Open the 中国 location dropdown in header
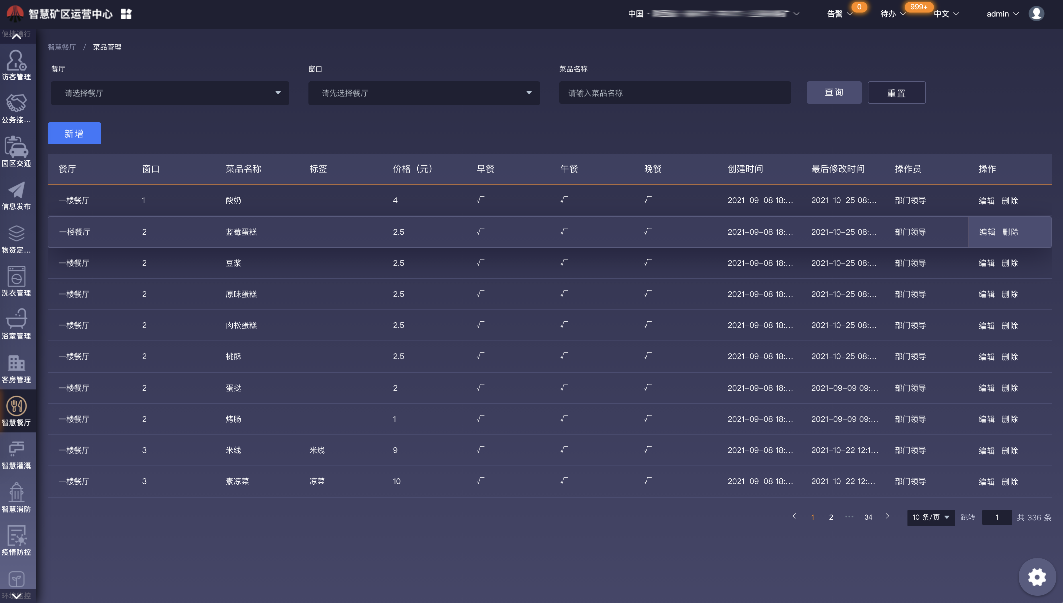This screenshot has height=603, width=1063. point(714,14)
